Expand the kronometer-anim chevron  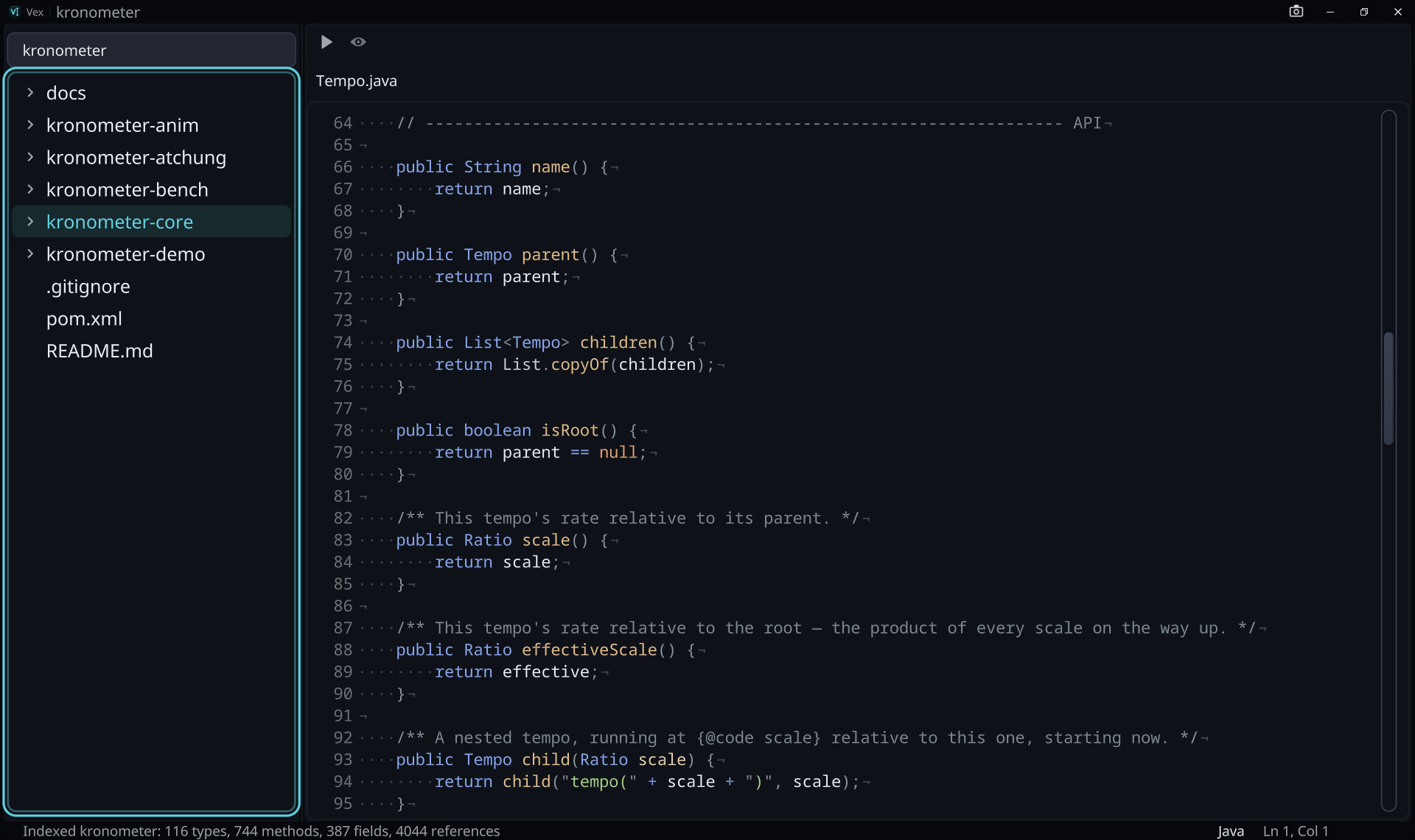coord(30,125)
